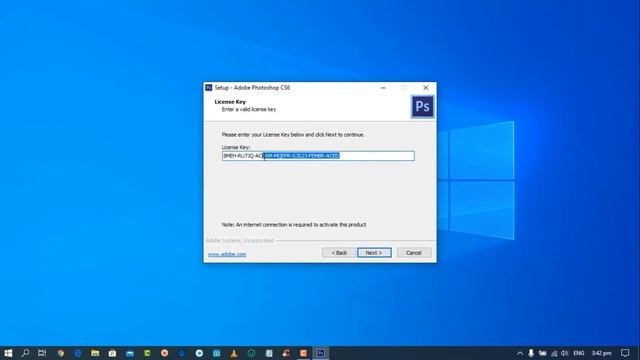
Task: Open File Explorer from taskbar
Action: click(95, 353)
